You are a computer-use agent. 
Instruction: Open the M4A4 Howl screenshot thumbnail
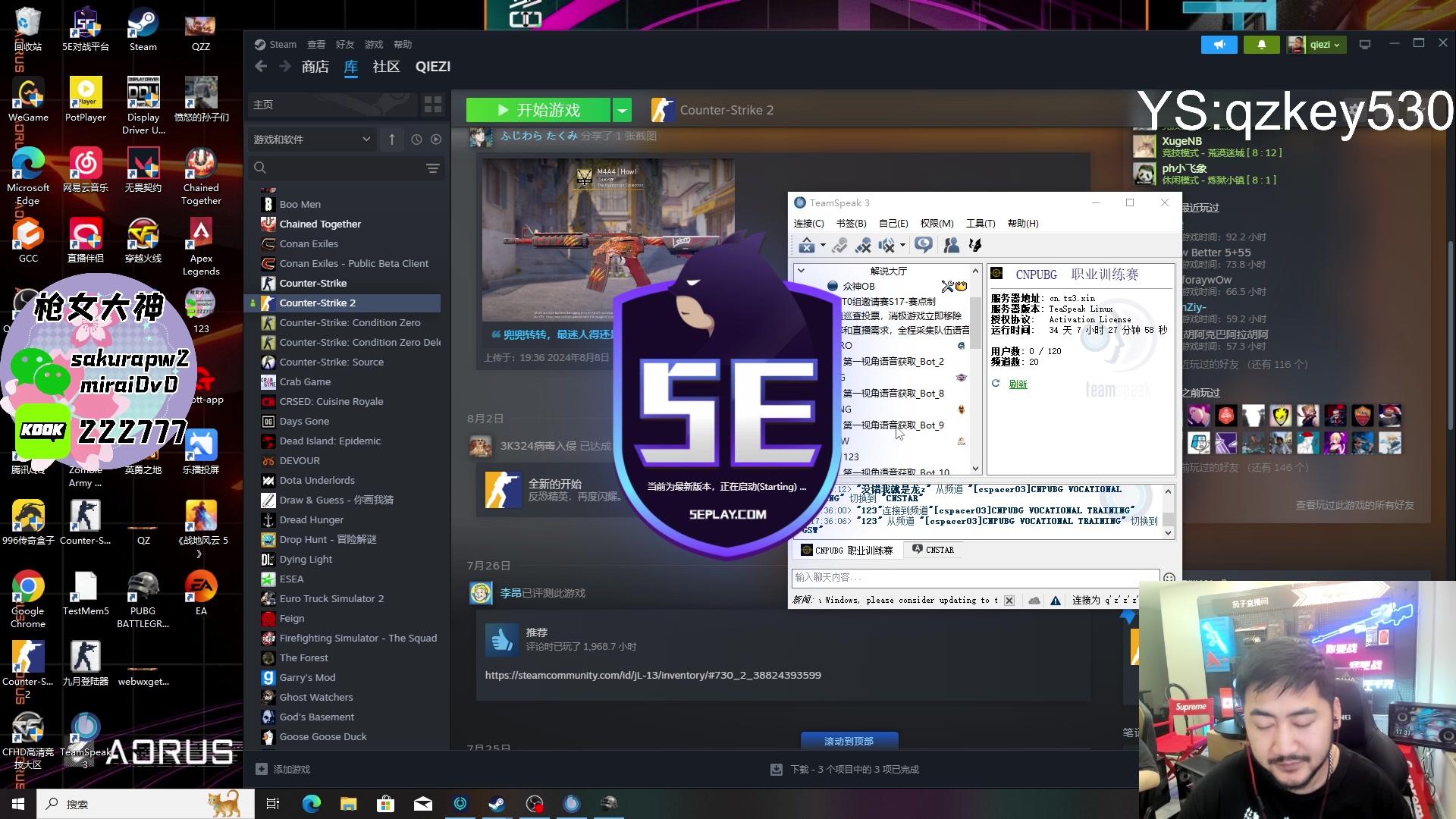click(608, 240)
